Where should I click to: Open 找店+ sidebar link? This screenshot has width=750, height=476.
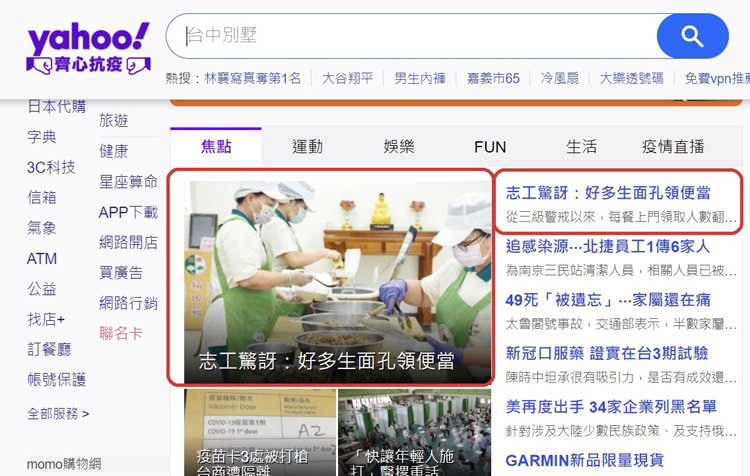[x=46, y=319]
